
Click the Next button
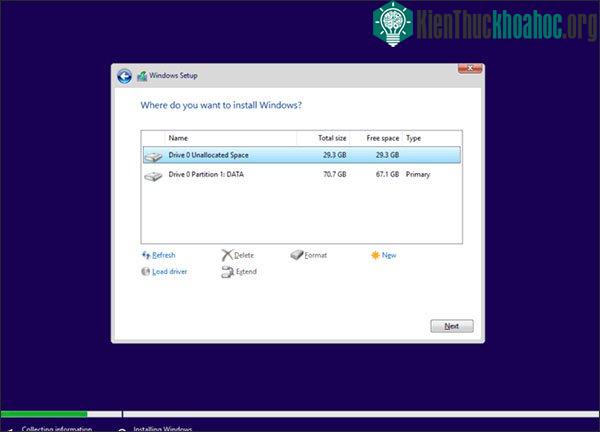(452, 326)
